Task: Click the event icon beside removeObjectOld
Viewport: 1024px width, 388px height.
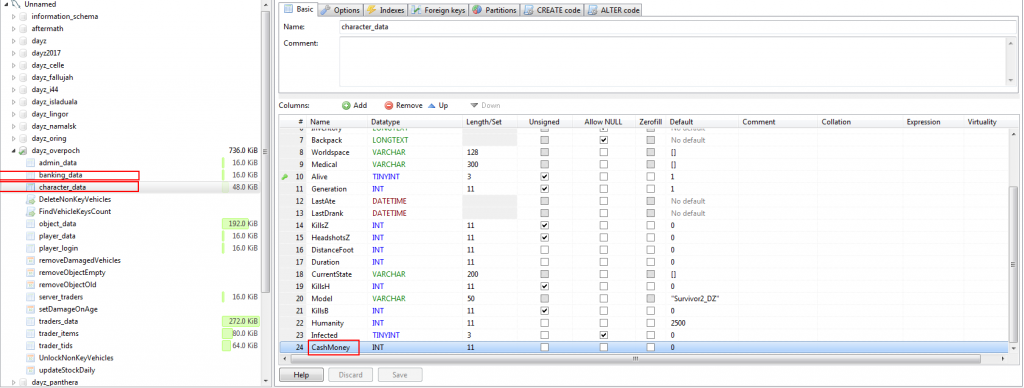Action: click(x=30, y=285)
